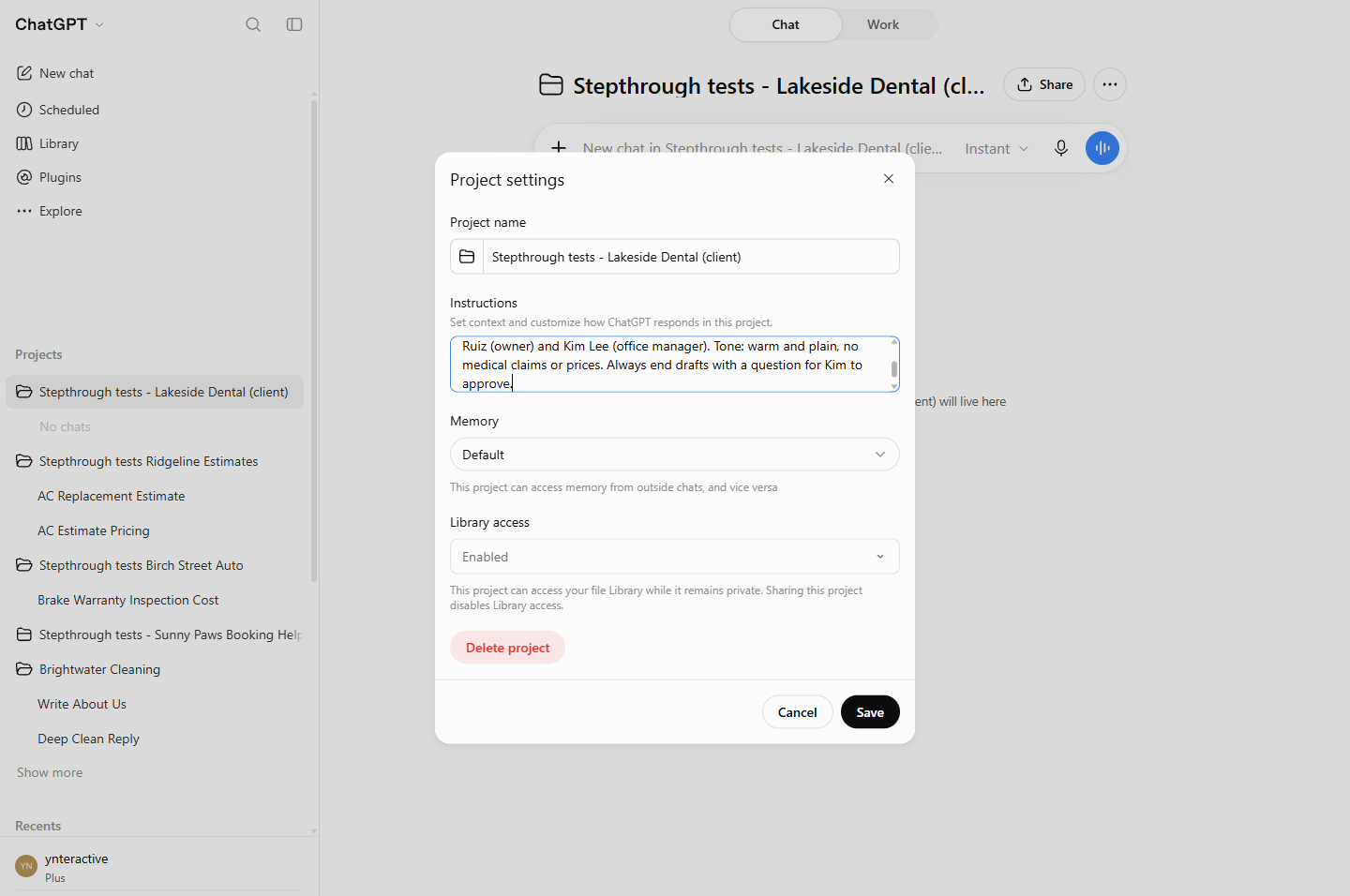The height and width of the screenshot is (896, 1350).
Task: Cancel the project settings changes
Action: [798, 712]
